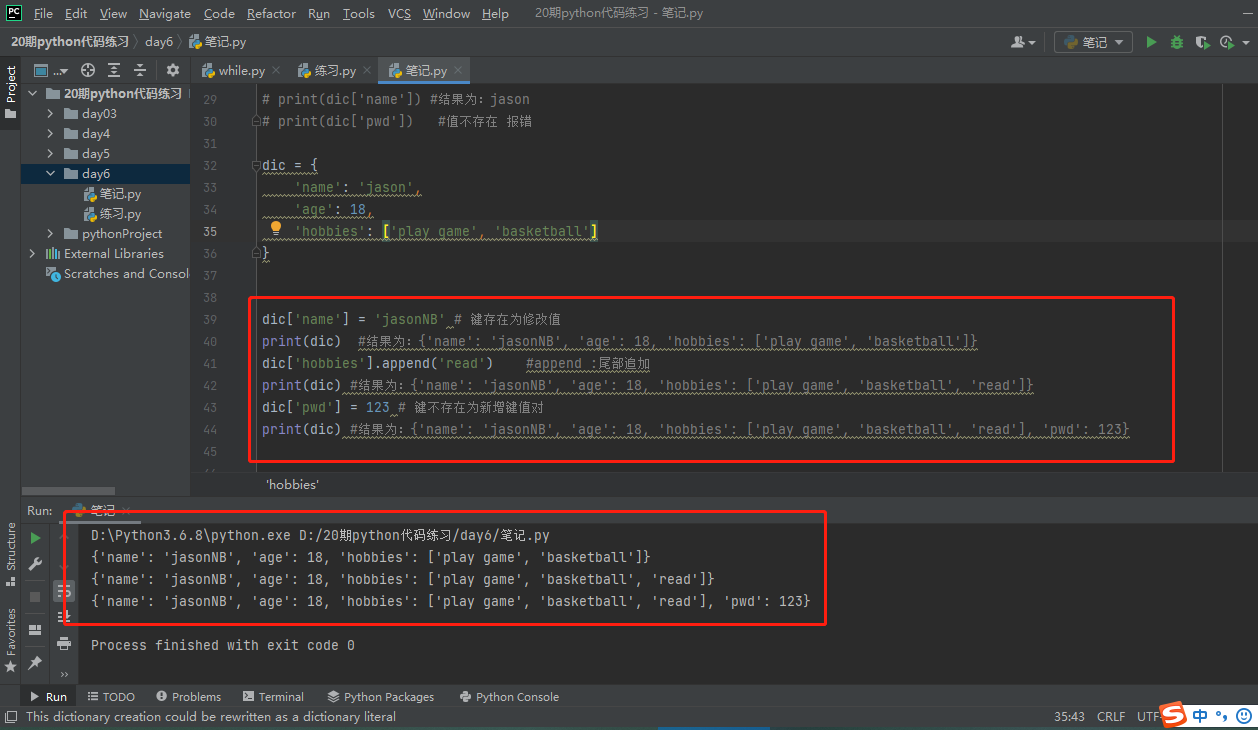Screen dimensions: 1258x730
Task: Close the 笔记 Run tab
Action: point(126,510)
